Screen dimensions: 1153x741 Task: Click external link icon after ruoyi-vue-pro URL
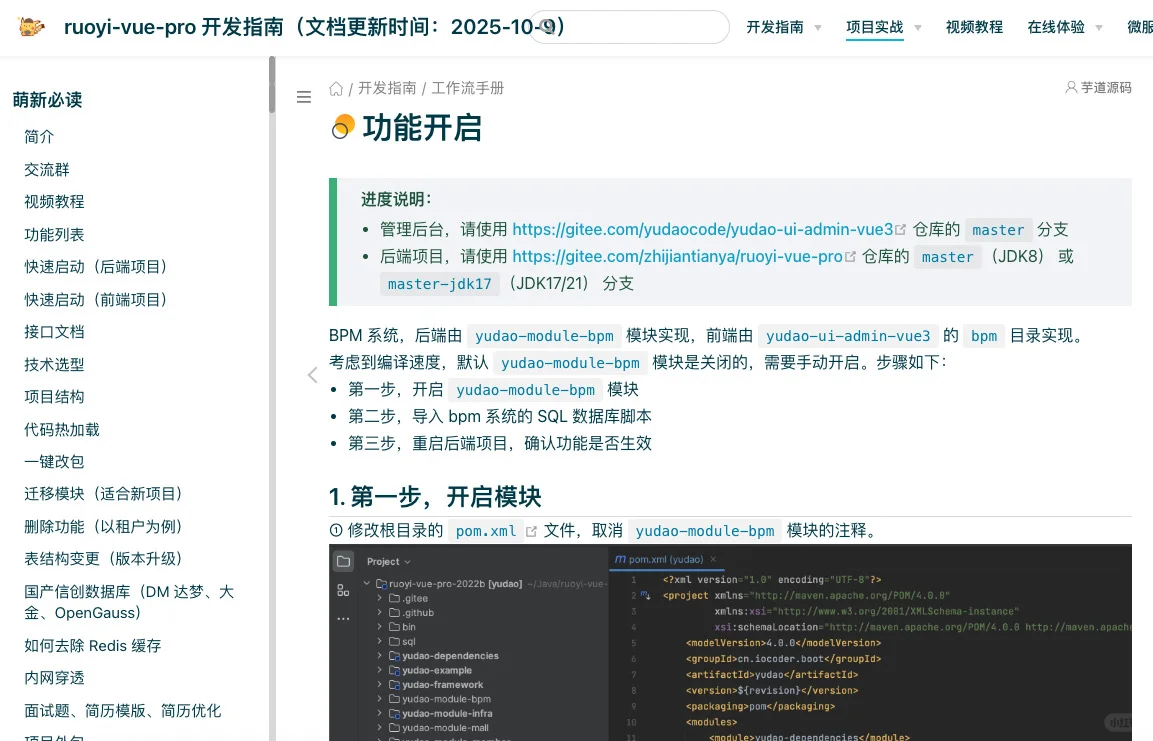(851, 257)
